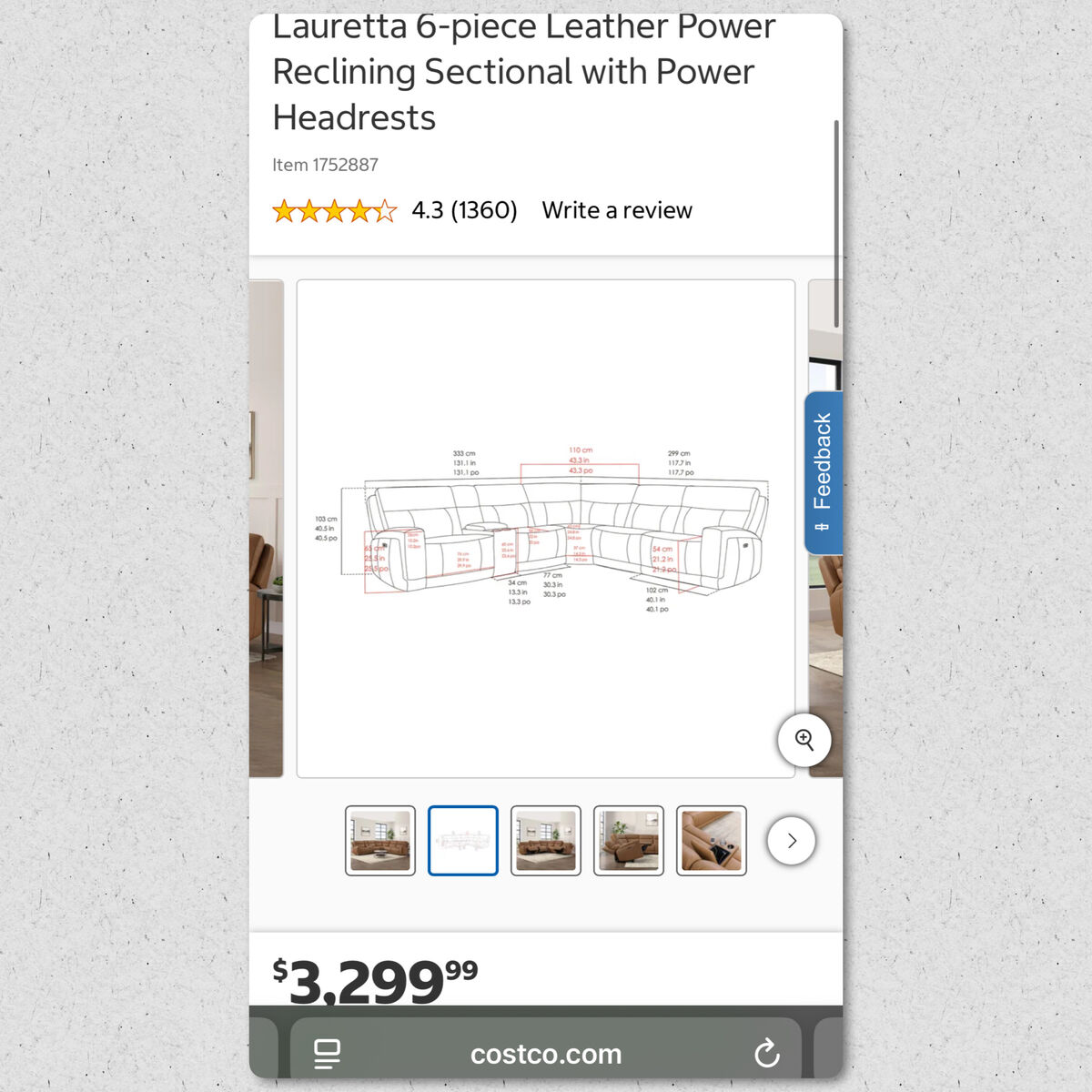Screen dimensions: 1092x1092
Task: Click the previous image peek on left
Action: pyautogui.click(x=267, y=529)
